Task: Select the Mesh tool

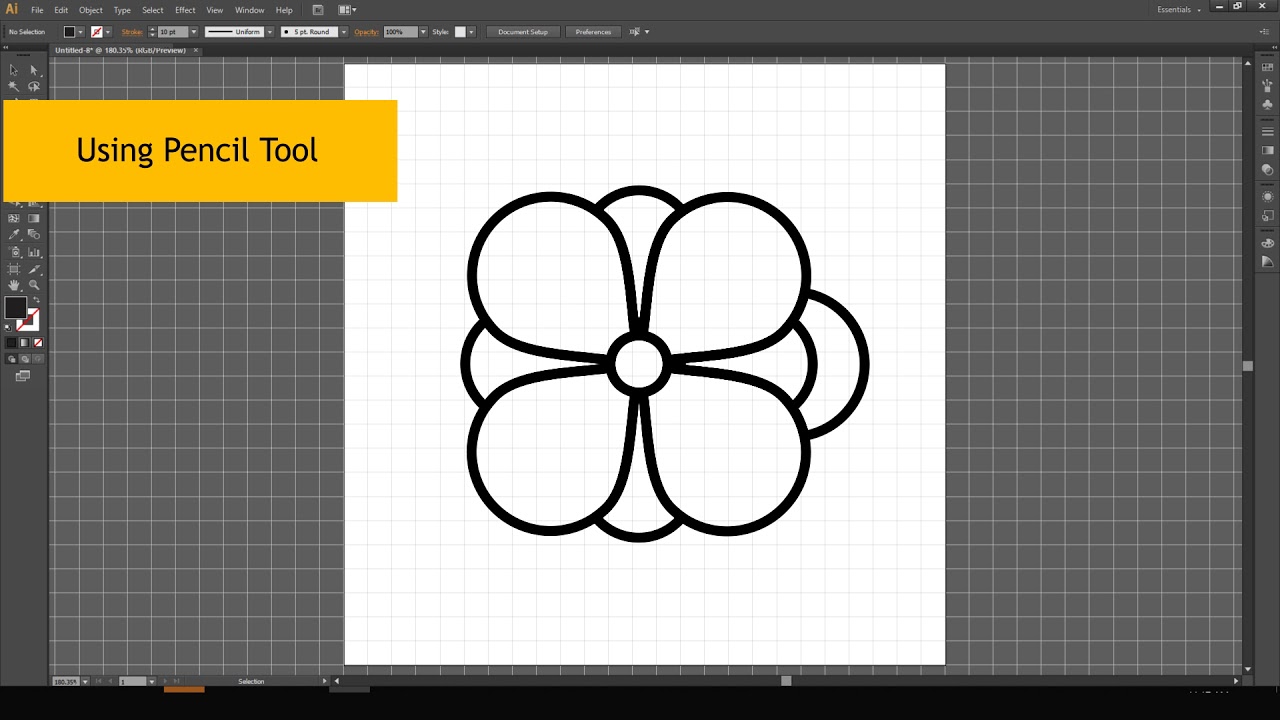Action: pos(13,218)
